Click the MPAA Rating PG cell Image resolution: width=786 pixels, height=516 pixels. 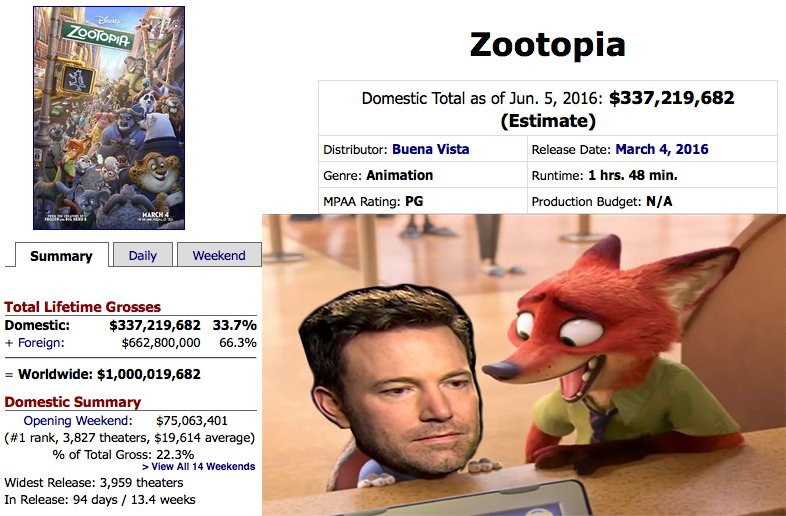(x=423, y=201)
